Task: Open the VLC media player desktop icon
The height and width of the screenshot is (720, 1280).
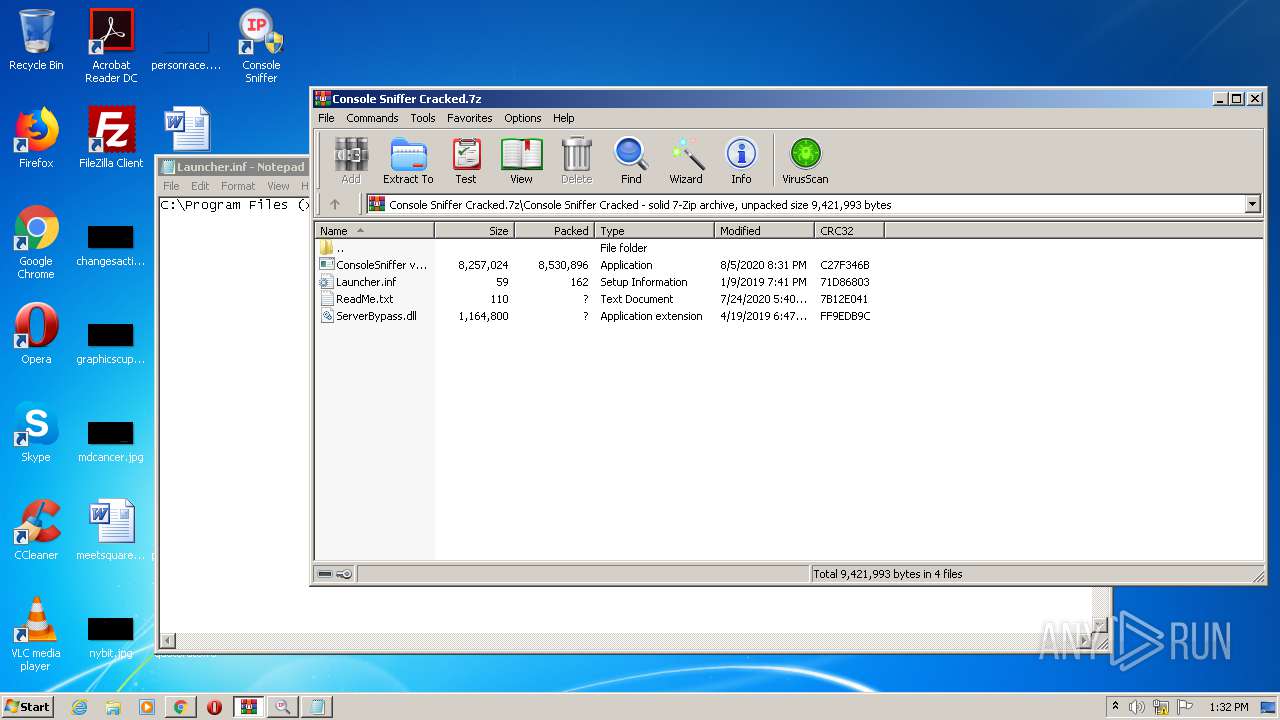Action: [x=36, y=634]
